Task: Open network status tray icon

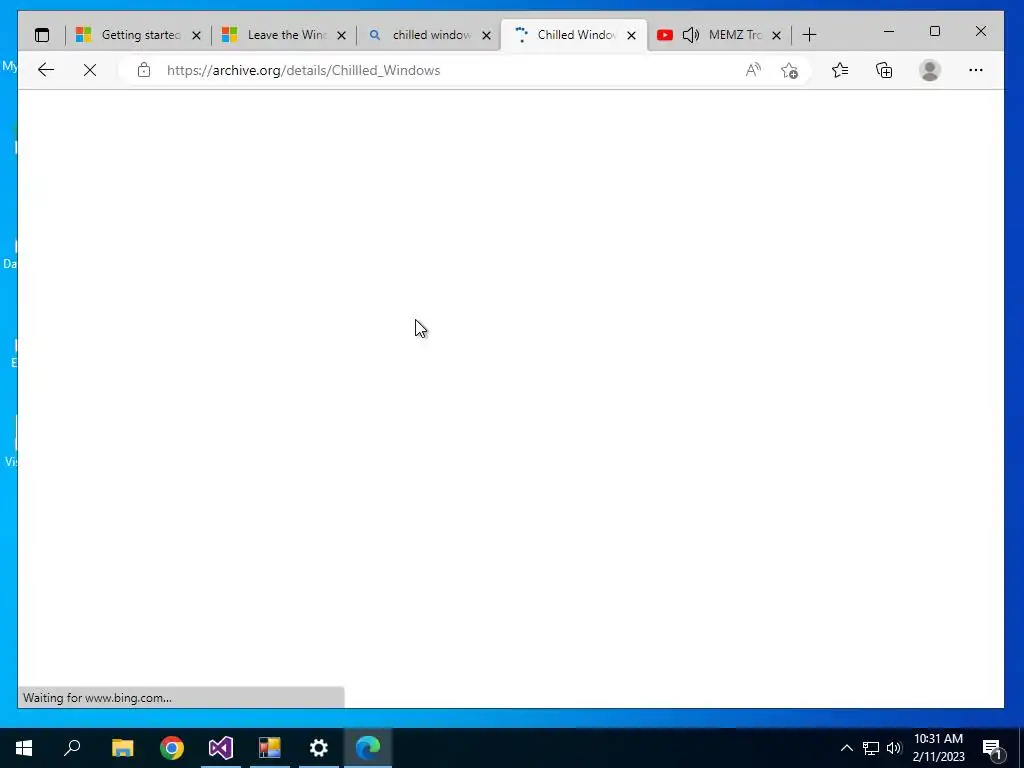Action: (x=871, y=748)
